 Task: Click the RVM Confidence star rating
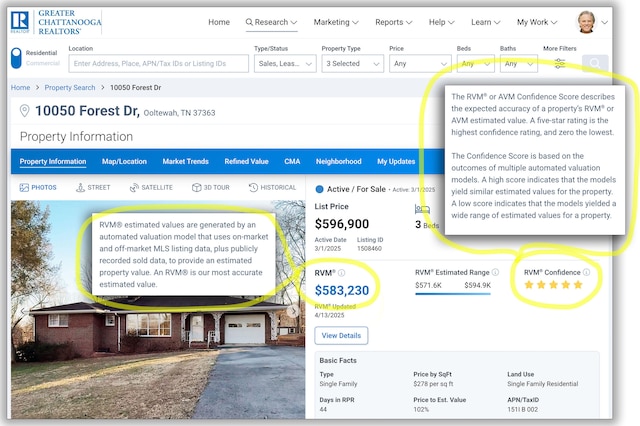click(x=553, y=285)
